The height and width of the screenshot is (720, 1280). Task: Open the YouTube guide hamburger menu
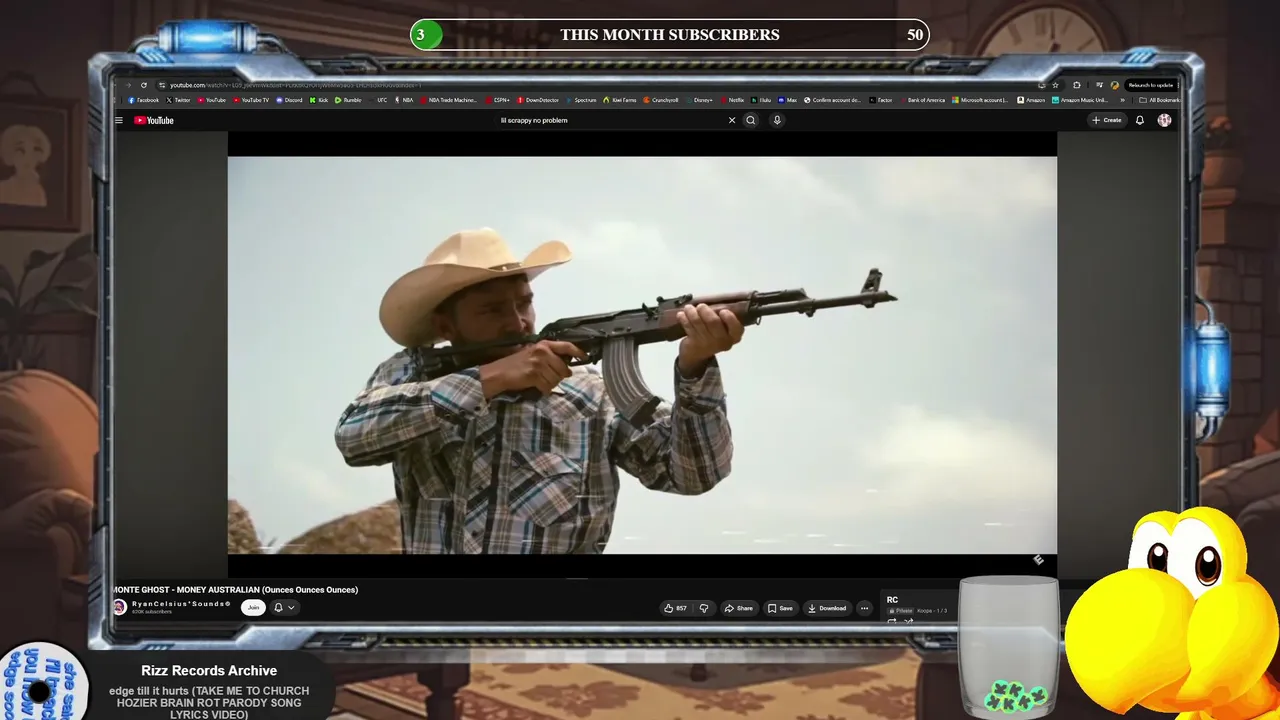click(x=119, y=120)
